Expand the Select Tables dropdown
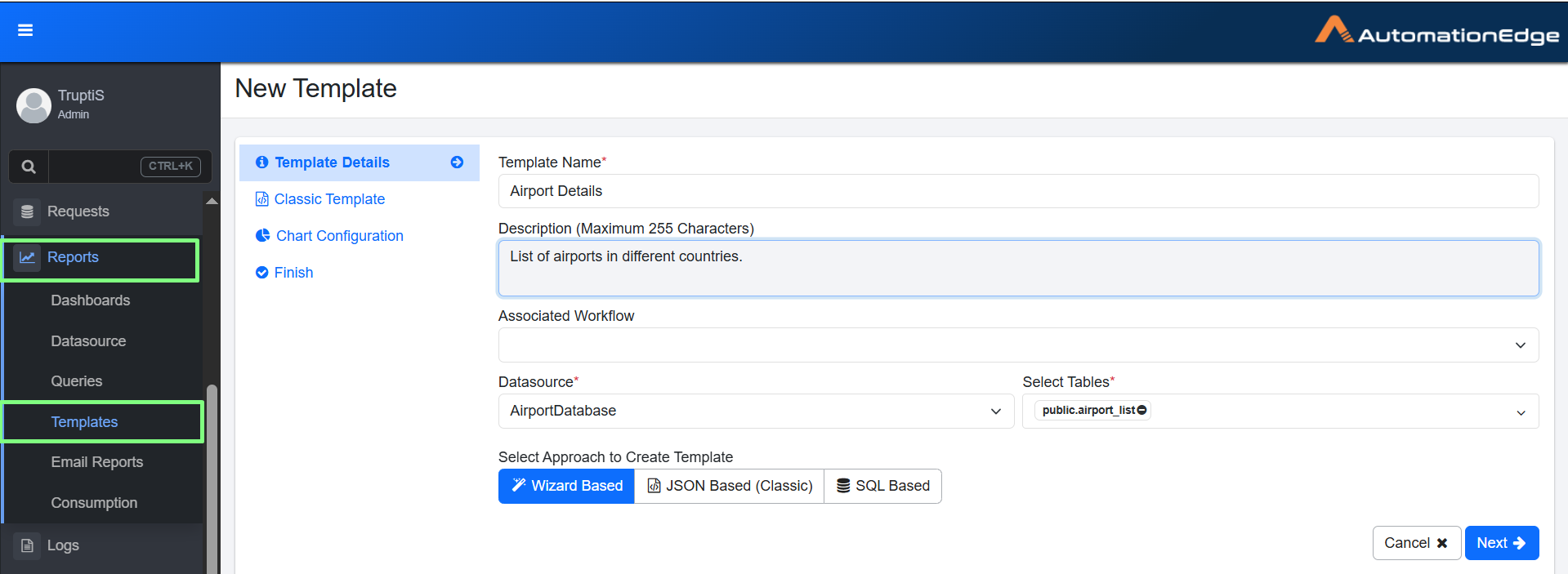 click(1520, 412)
